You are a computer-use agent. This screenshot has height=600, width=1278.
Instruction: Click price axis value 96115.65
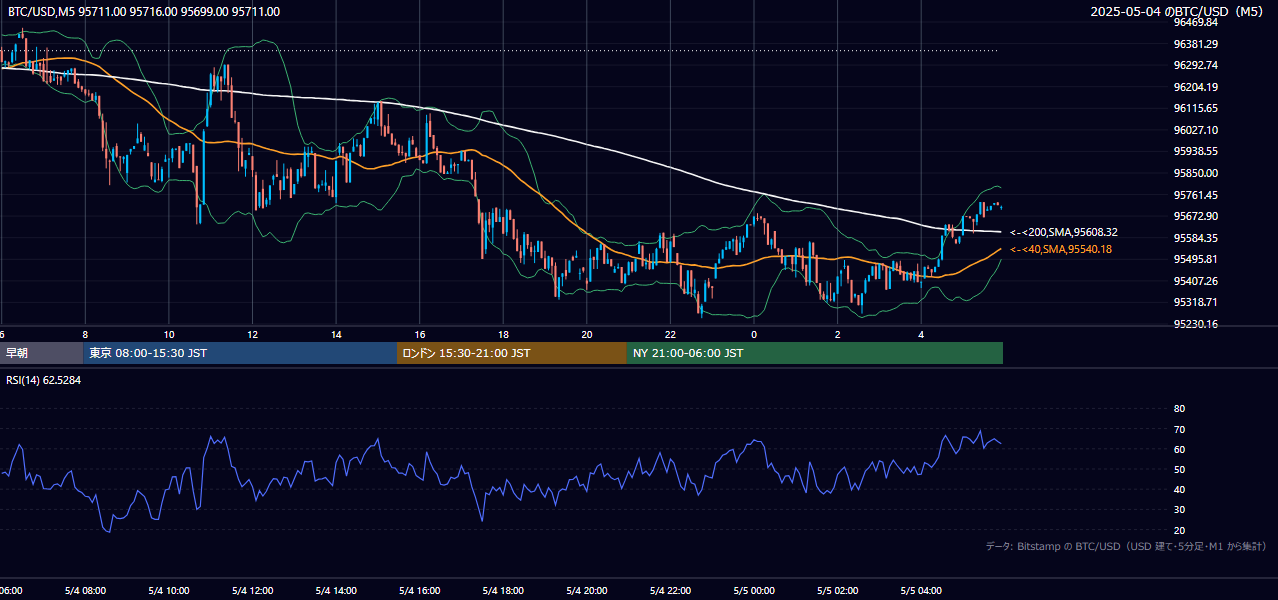1196,108
